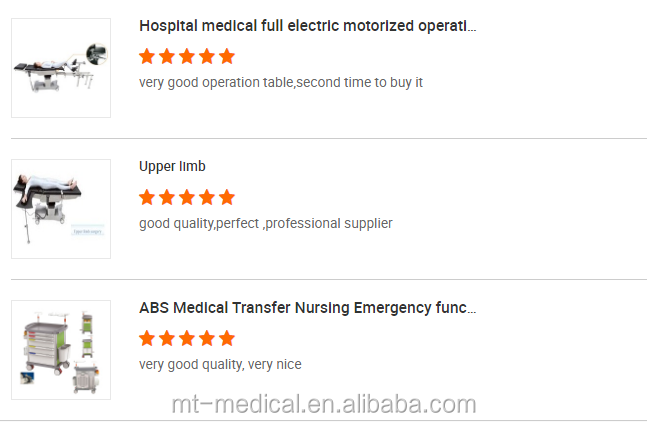Open the operating table product thumbnail
Screen dimensions: 647x422
click(x=61, y=68)
